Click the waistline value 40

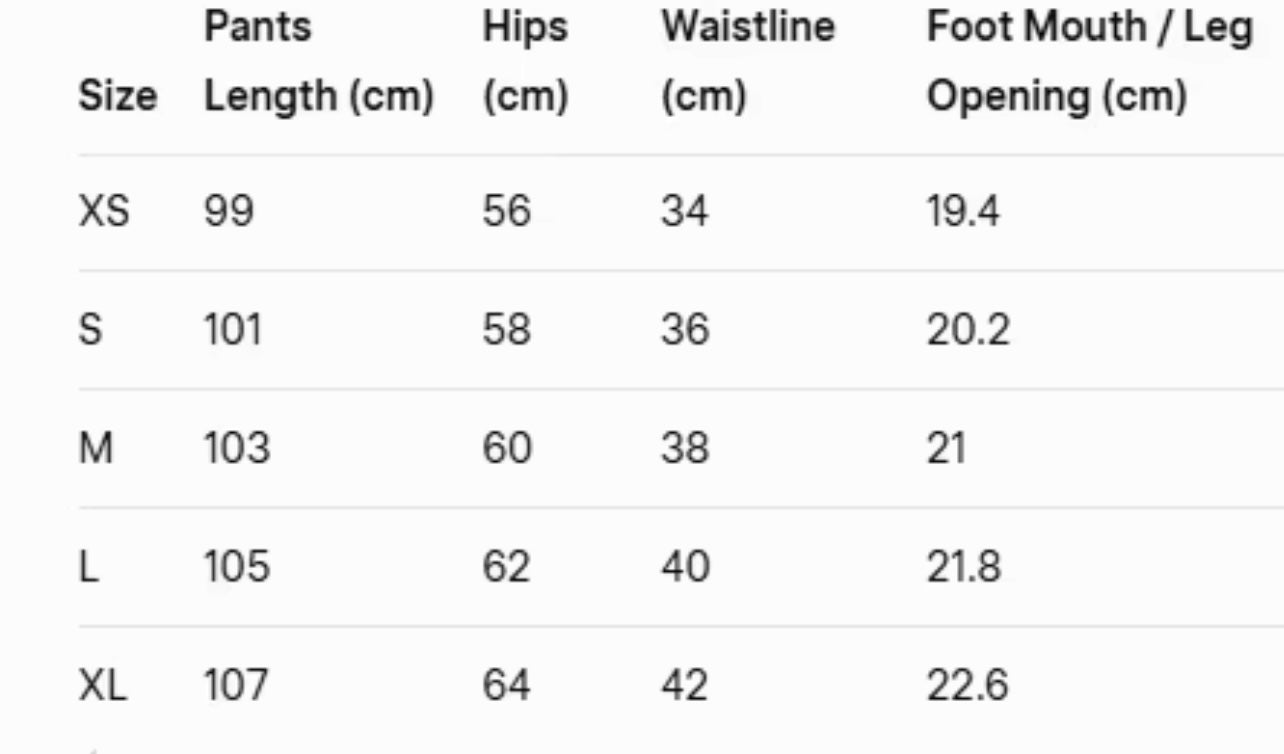point(684,568)
